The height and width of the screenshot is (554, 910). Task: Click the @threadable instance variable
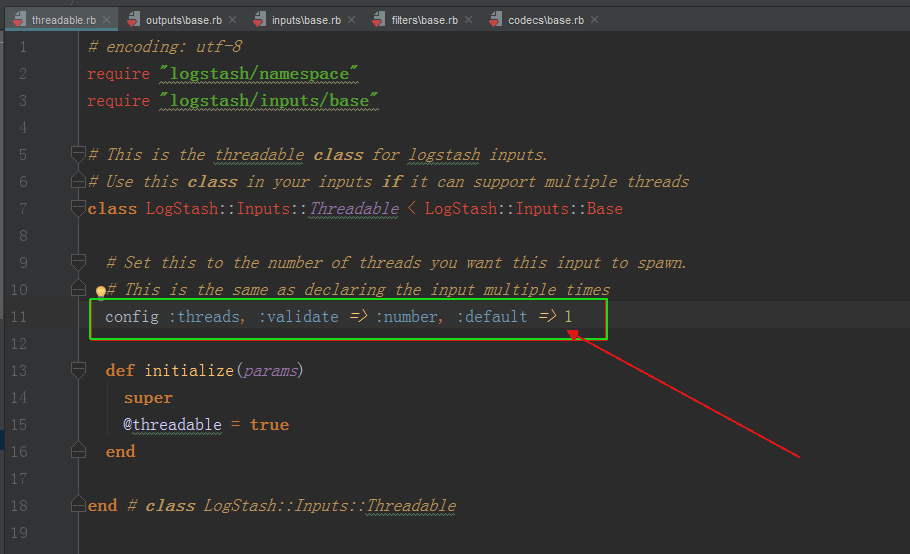click(172, 425)
